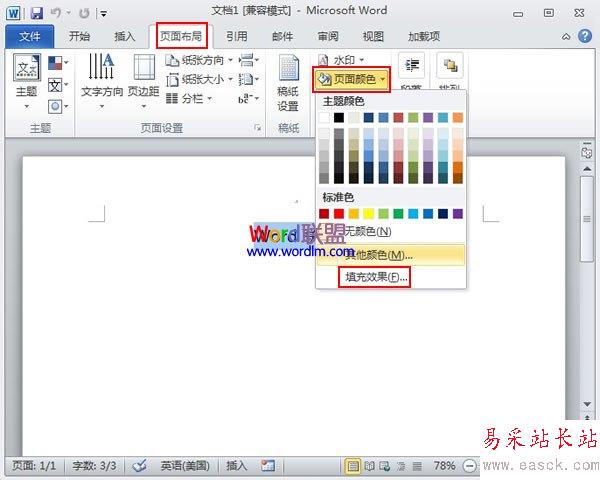
Task: Click the 主题 themes button
Action: pos(27,82)
